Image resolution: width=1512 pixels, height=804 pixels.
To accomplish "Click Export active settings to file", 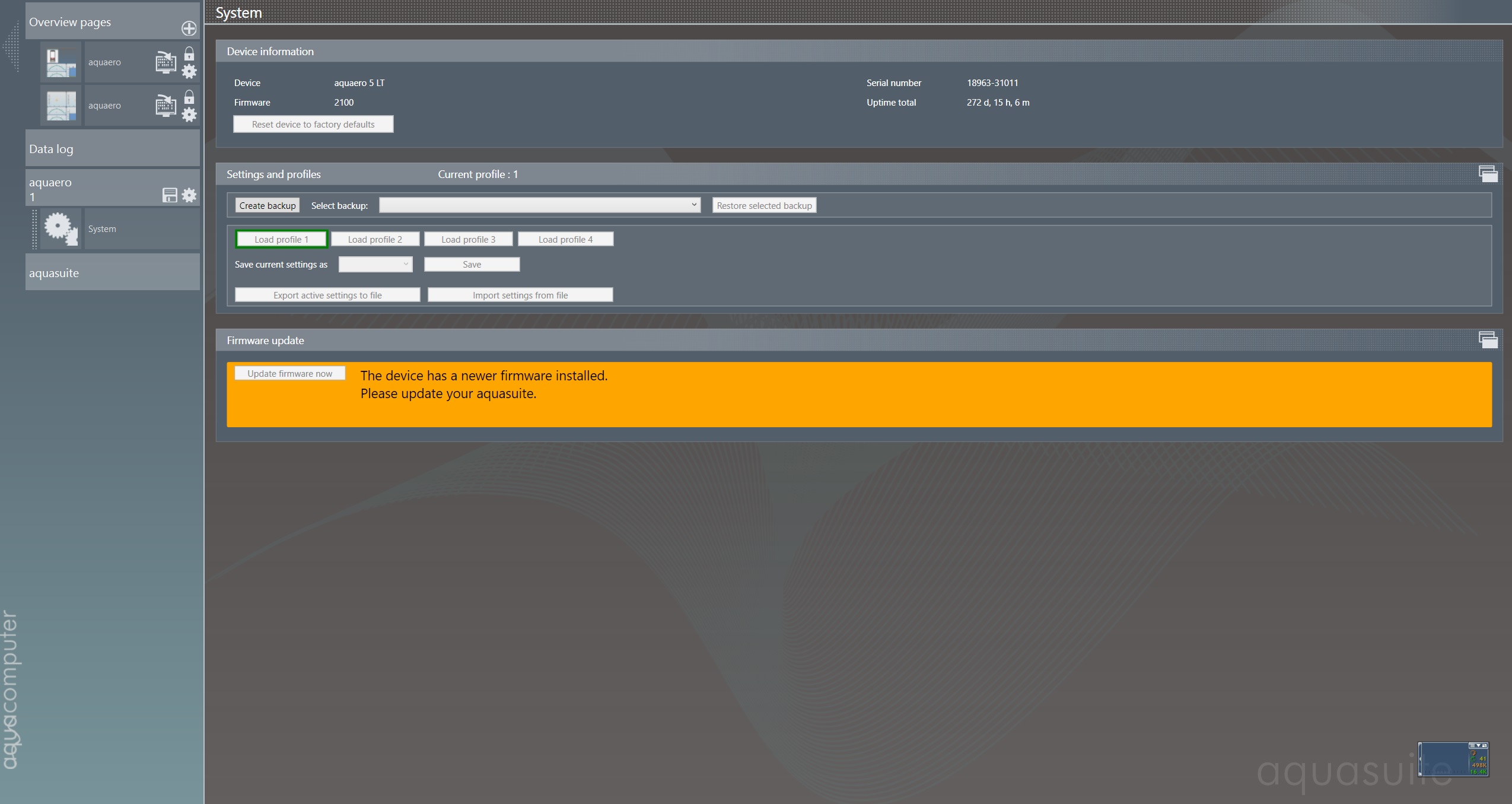I will point(327,295).
